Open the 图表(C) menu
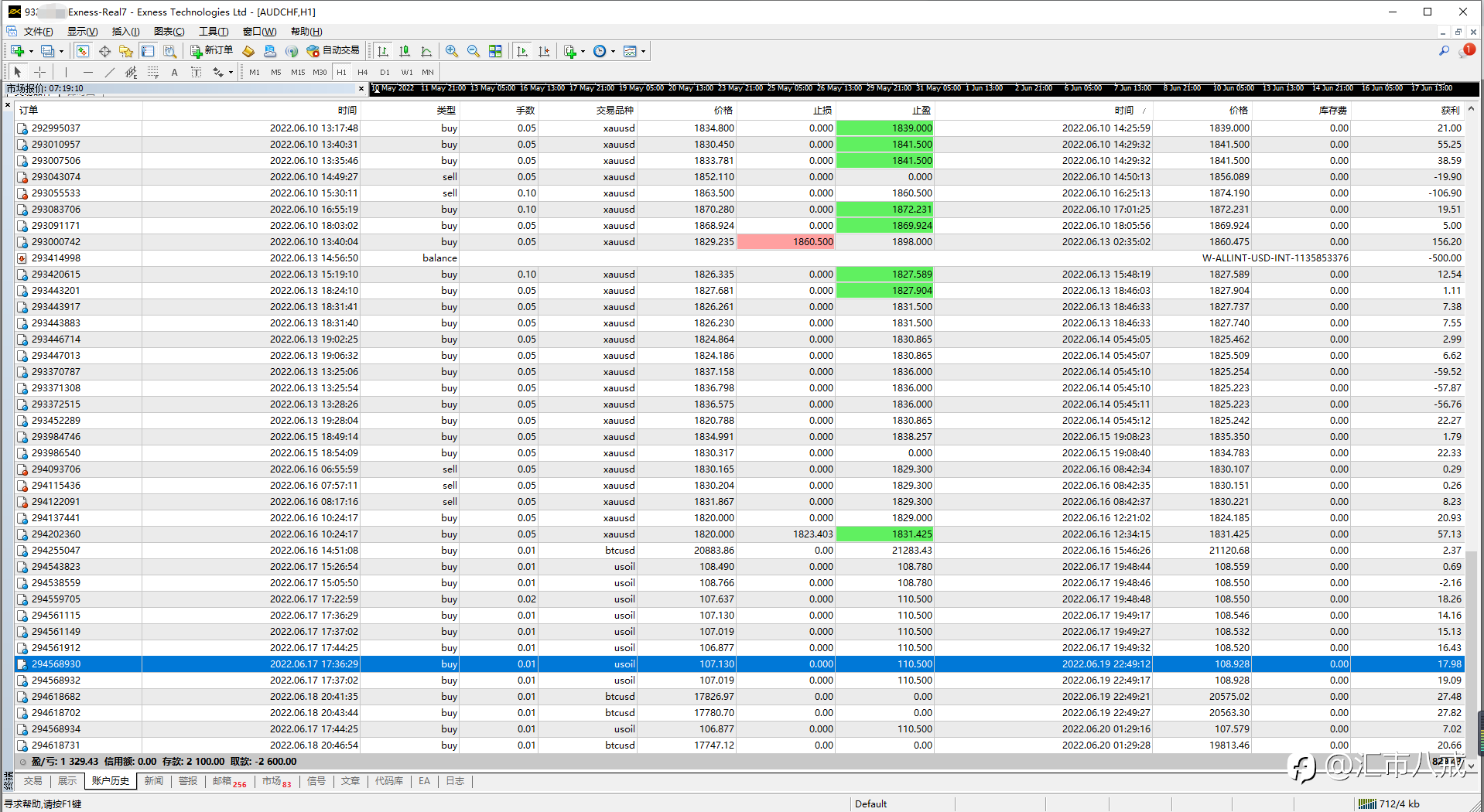This screenshot has width=1484, height=812. pyautogui.click(x=169, y=32)
